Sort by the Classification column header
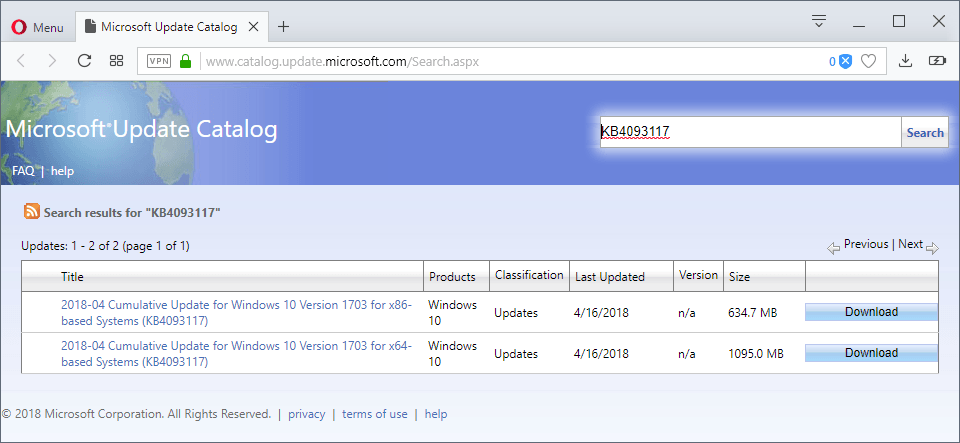Image resolution: width=960 pixels, height=443 pixels. point(529,275)
